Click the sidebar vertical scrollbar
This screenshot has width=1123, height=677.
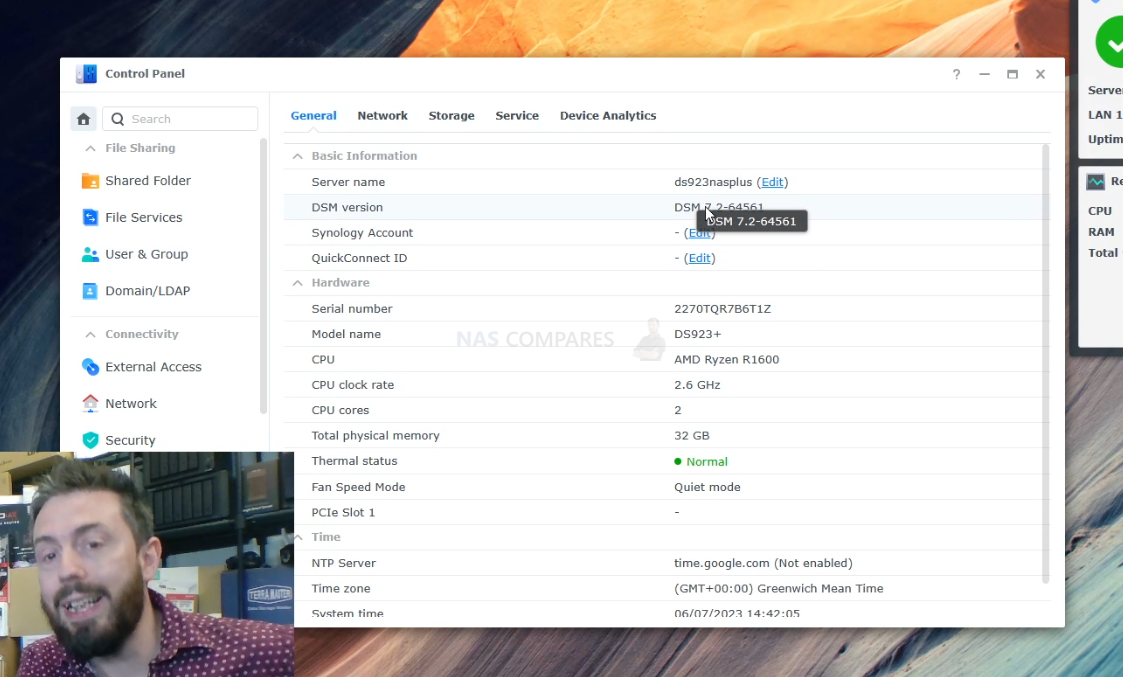click(263, 276)
